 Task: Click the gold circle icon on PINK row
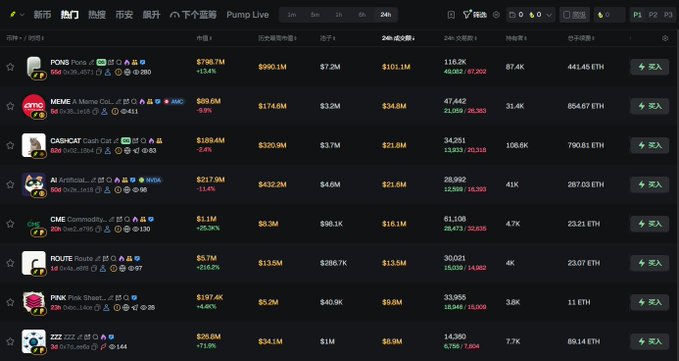coord(116,308)
